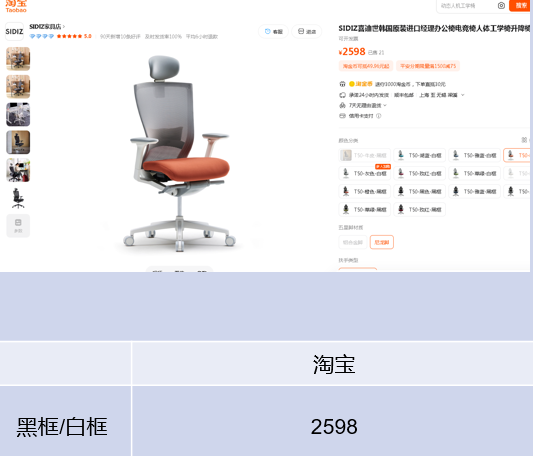The image size is (533, 456).
Task: Select the 尼龙脚 nylon base option
Action: pyautogui.click(x=382, y=242)
